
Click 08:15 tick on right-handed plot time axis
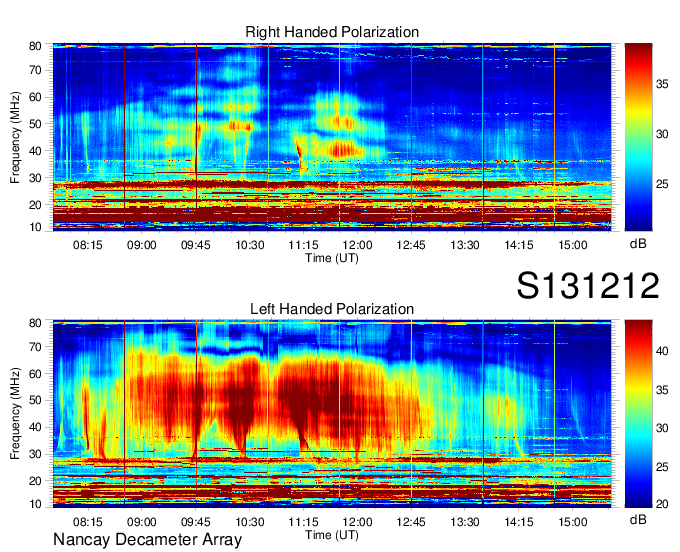(88, 245)
